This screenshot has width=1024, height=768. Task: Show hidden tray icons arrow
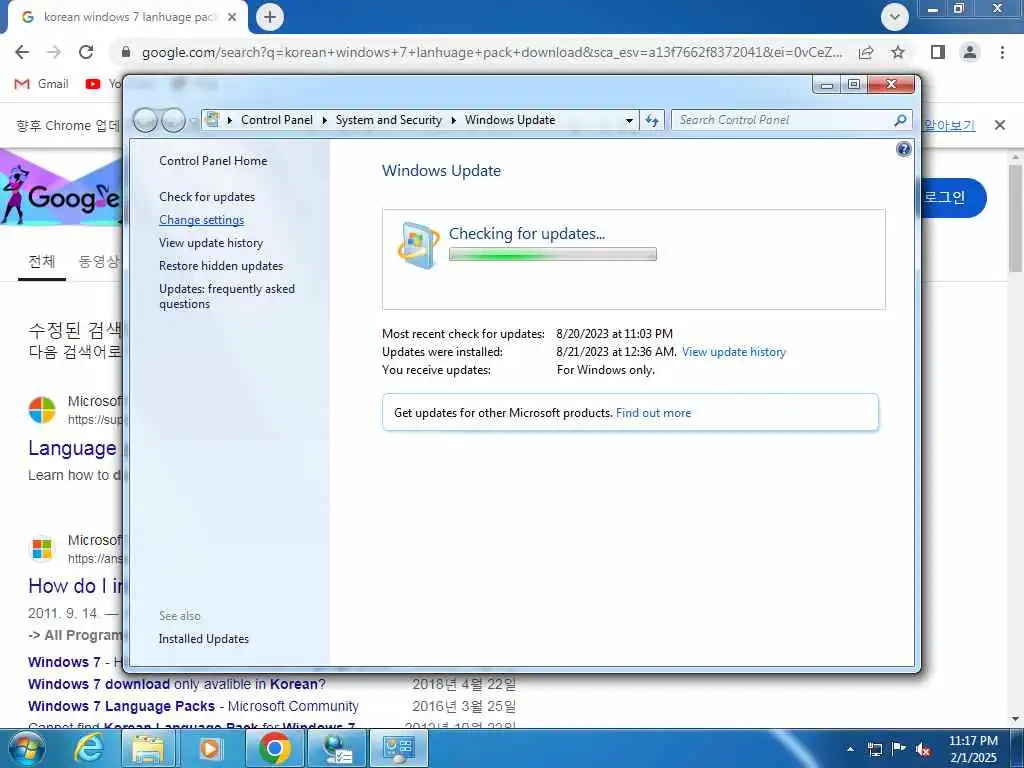click(850, 749)
